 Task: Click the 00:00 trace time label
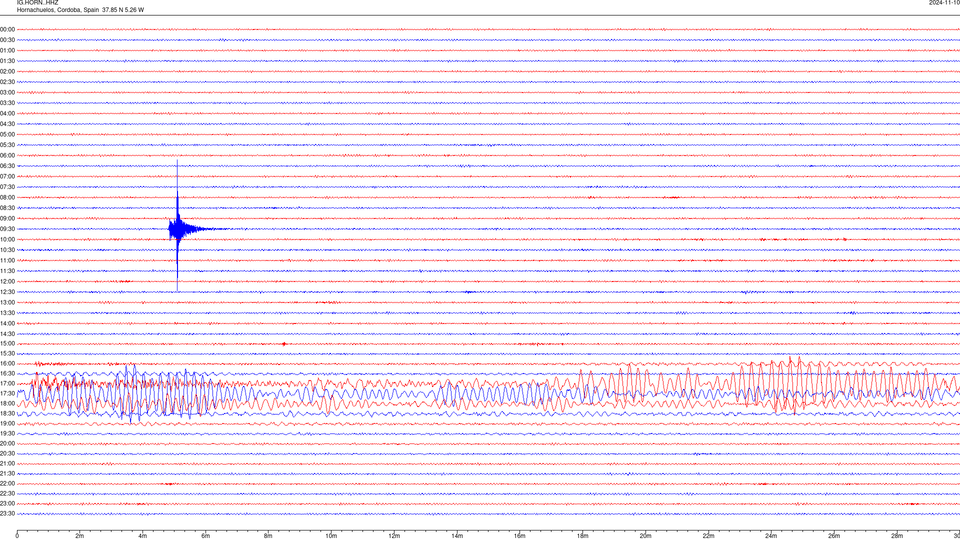(x=7, y=29)
